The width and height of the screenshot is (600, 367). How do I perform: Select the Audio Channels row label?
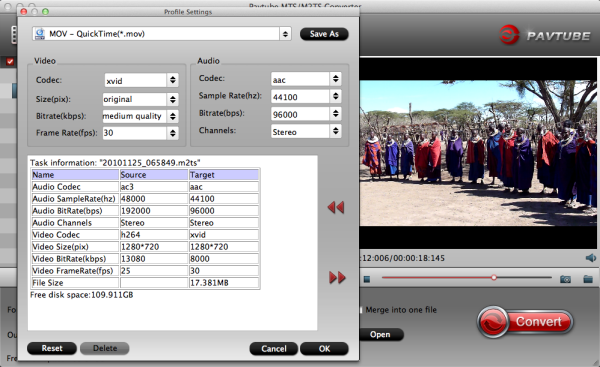point(75,223)
